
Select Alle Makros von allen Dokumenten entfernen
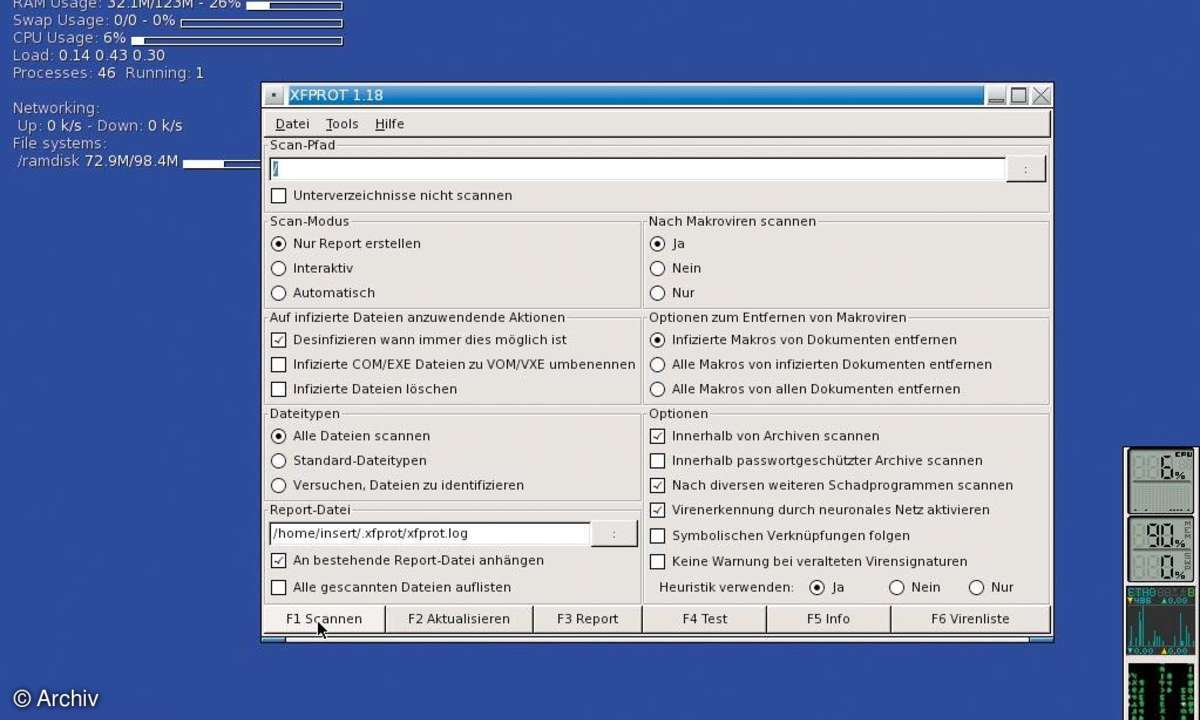coord(657,390)
